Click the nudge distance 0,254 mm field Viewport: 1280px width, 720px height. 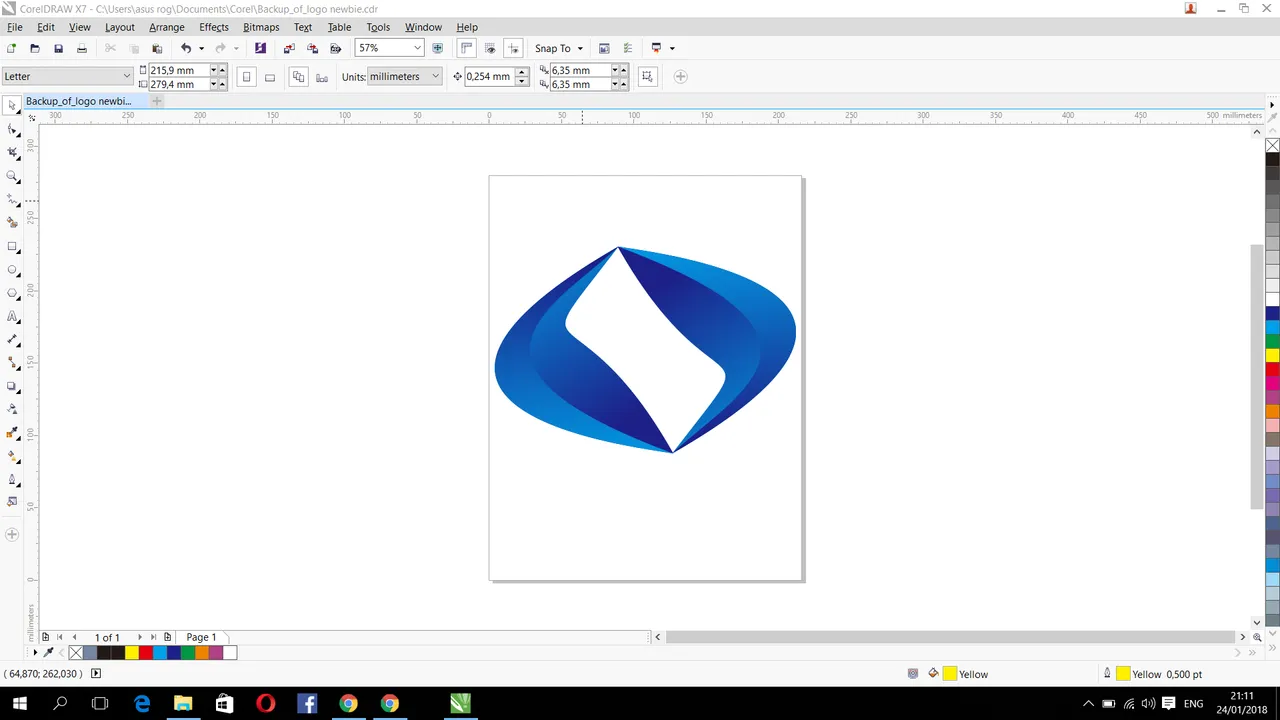(x=489, y=76)
